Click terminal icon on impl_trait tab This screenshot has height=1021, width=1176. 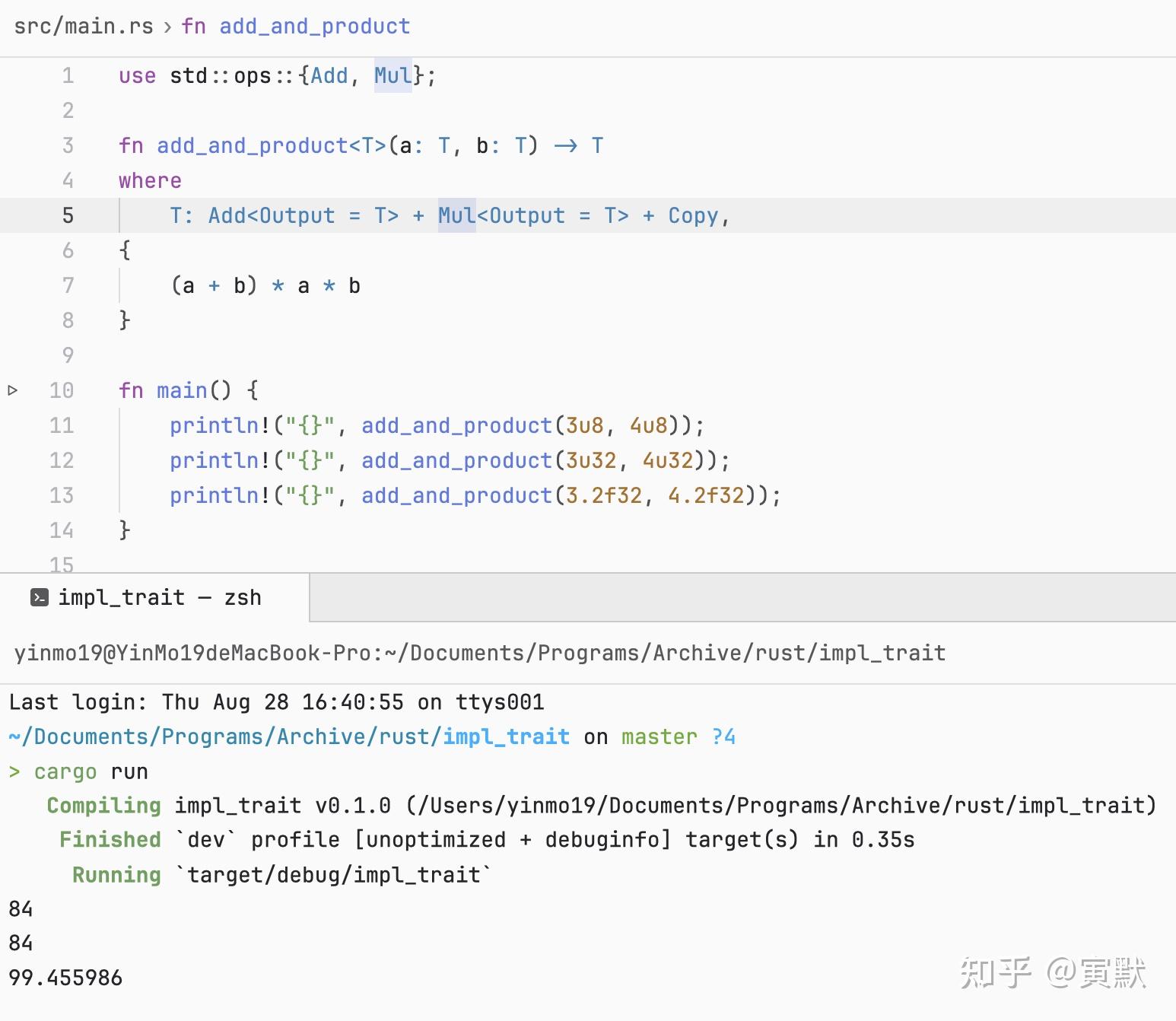pos(40,598)
